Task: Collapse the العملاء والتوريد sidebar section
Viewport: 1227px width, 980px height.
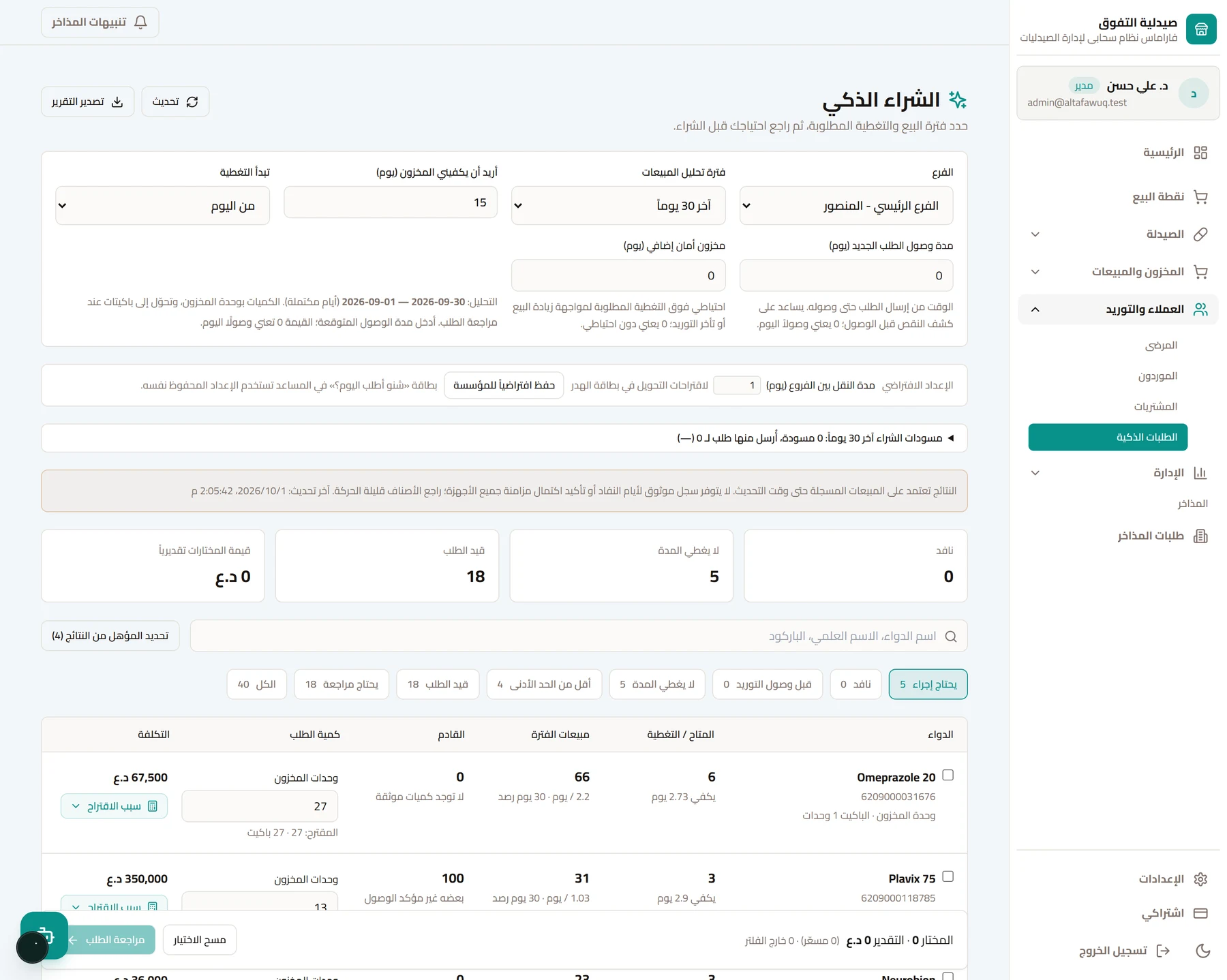Action: 1035,309
